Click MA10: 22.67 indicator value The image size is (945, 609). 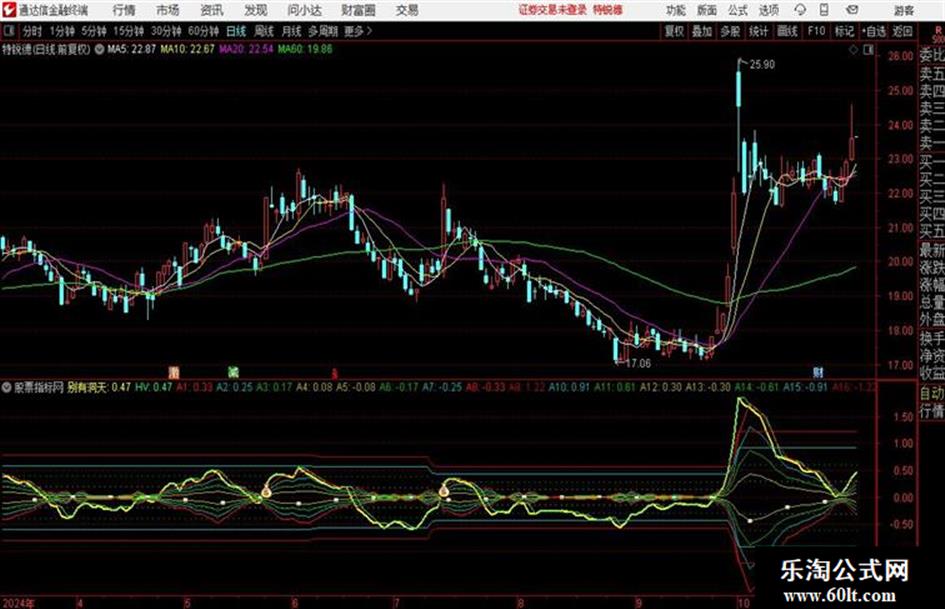[187, 49]
